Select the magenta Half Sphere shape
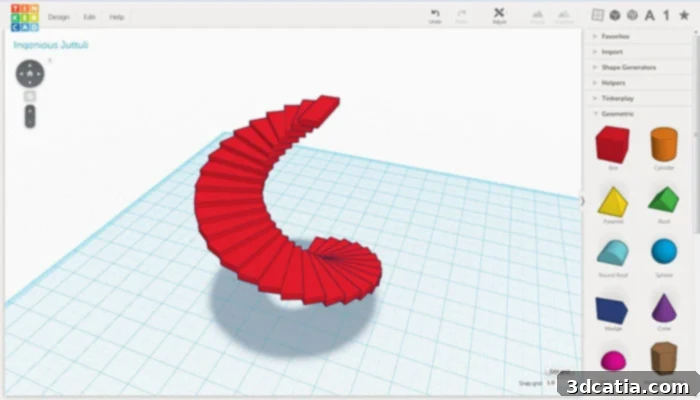Viewport: 700px width, 400px height. pos(613,361)
